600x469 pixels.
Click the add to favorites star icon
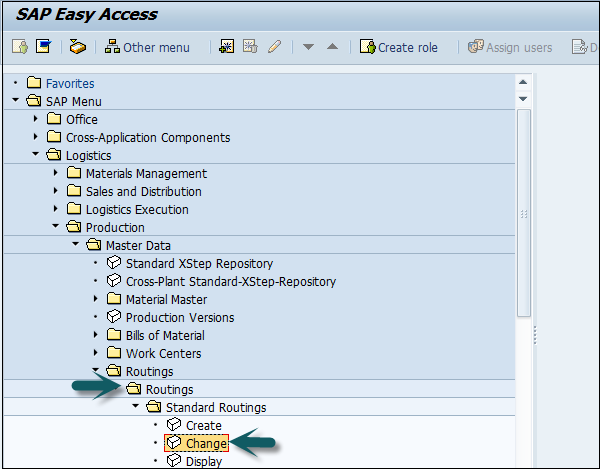[228, 47]
